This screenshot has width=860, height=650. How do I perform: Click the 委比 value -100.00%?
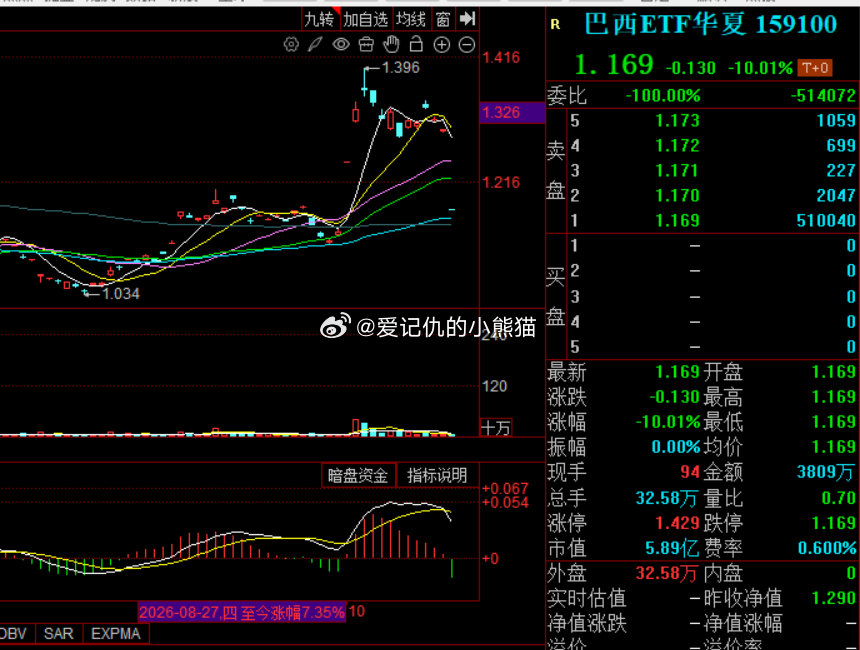click(663, 95)
